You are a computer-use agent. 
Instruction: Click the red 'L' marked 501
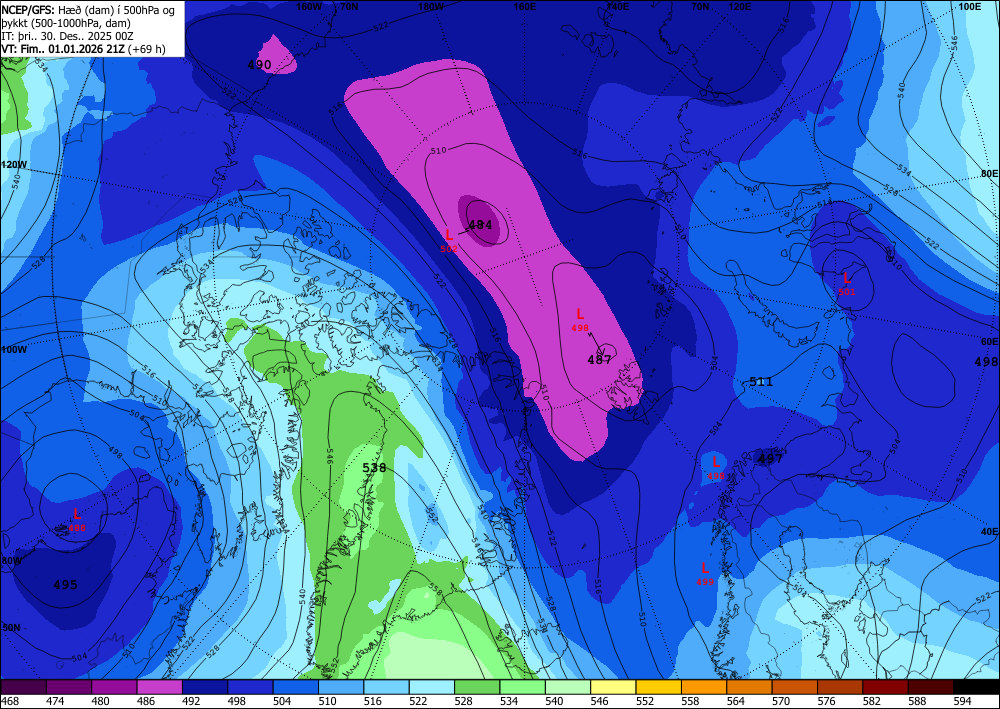coord(847,279)
